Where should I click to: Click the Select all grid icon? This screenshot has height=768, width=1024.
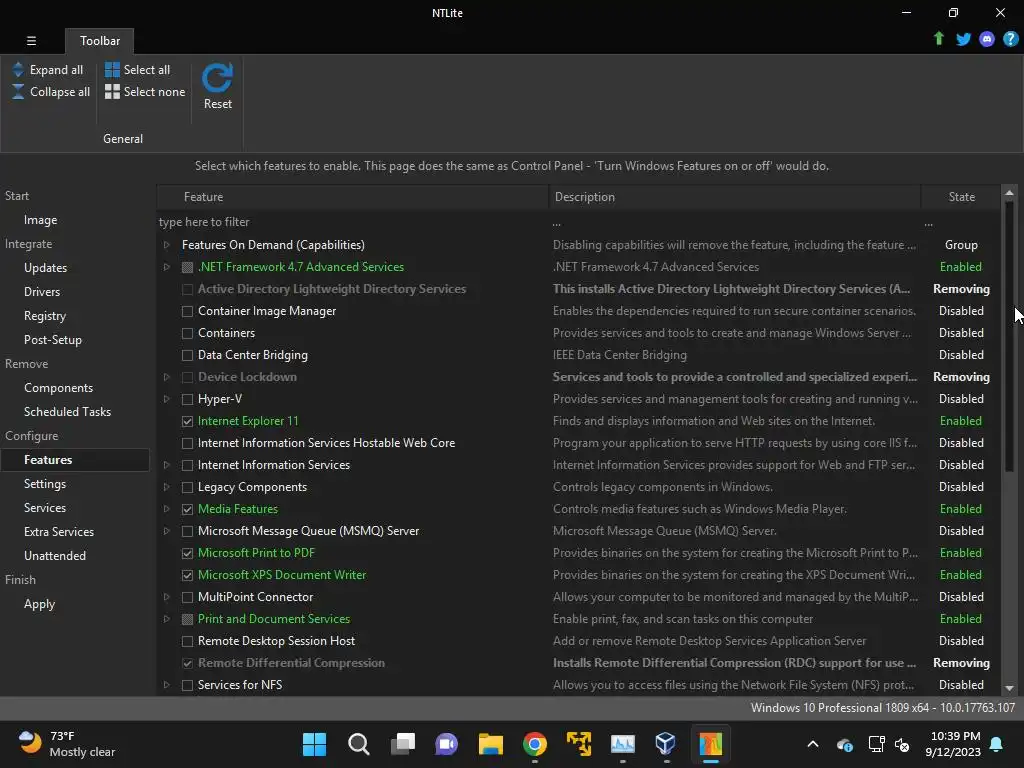112,69
